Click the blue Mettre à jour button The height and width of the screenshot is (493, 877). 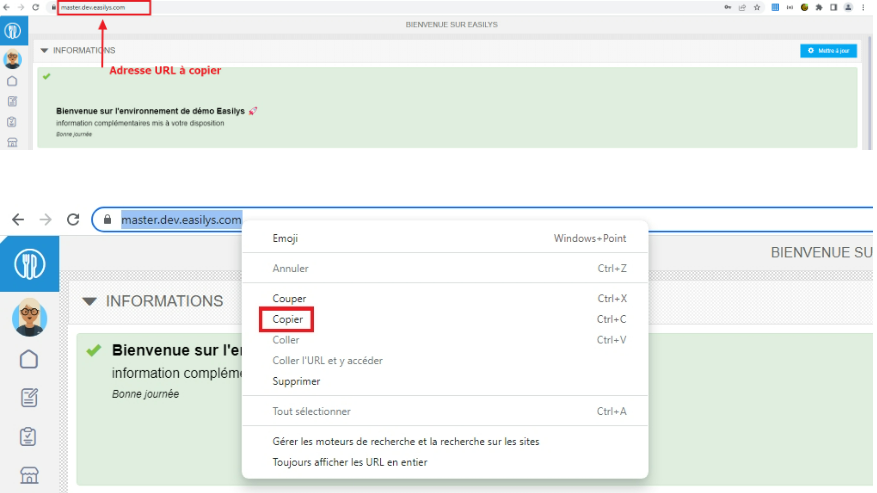(828, 50)
